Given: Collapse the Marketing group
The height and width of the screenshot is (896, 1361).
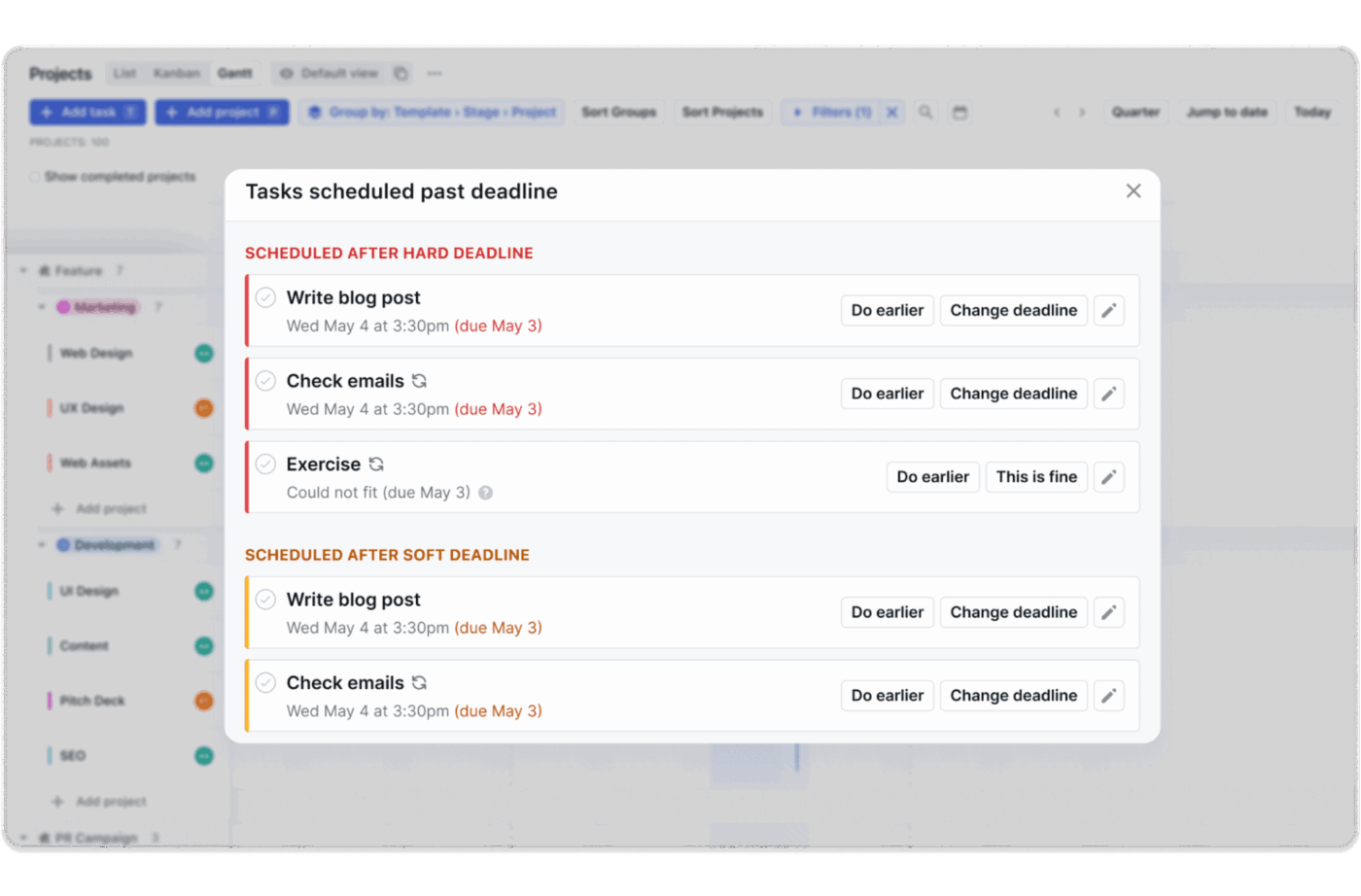Looking at the screenshot, I should (x=42, y=307).
